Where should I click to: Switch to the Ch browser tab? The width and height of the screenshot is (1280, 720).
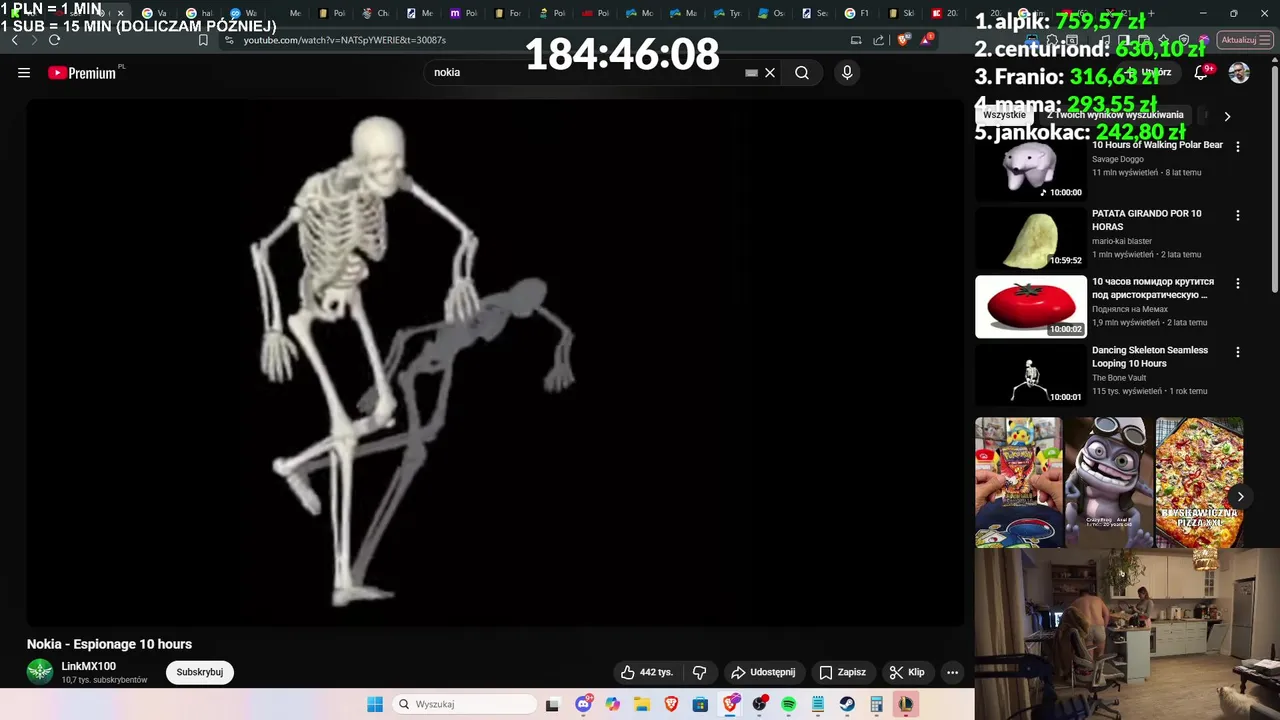tap(375, 13)
